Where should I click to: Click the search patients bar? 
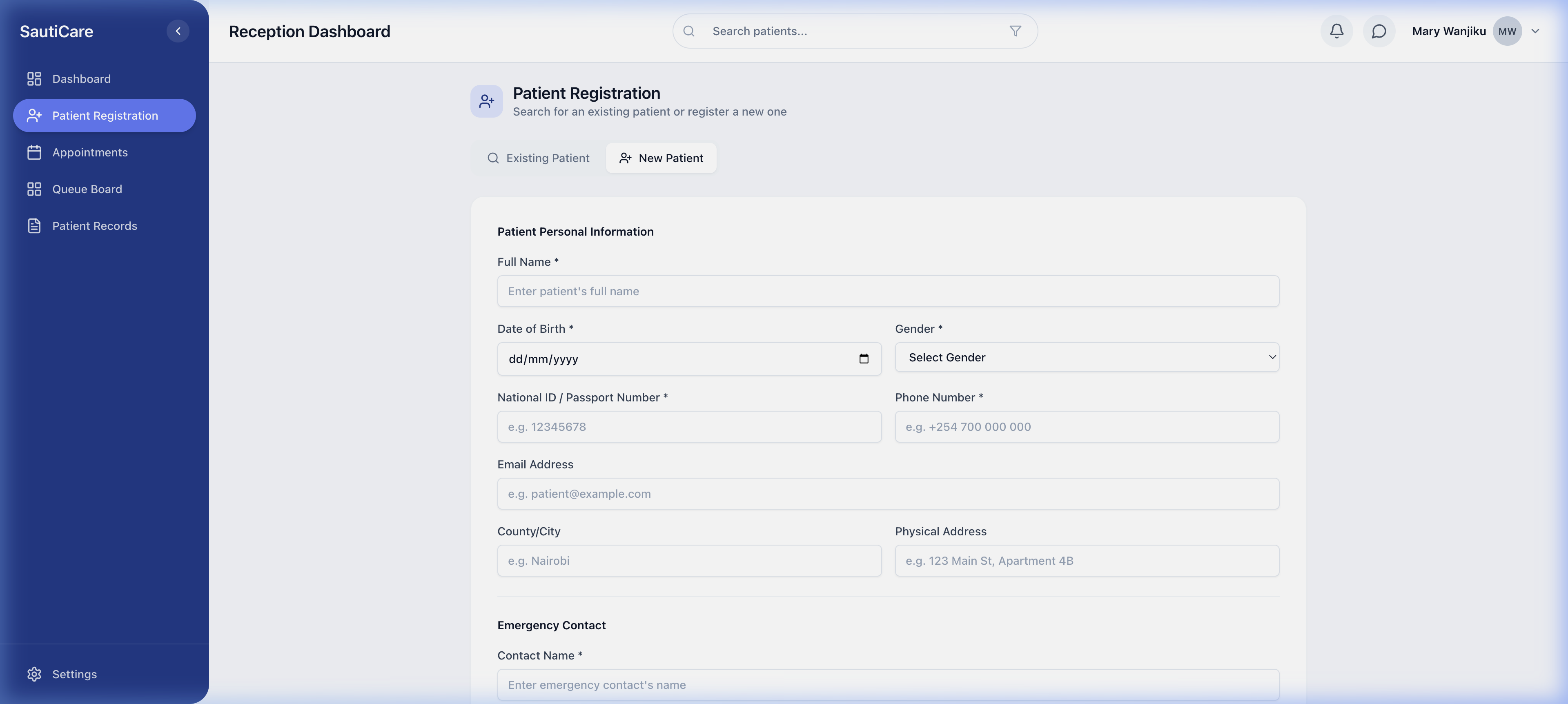[x=822, y=31]
